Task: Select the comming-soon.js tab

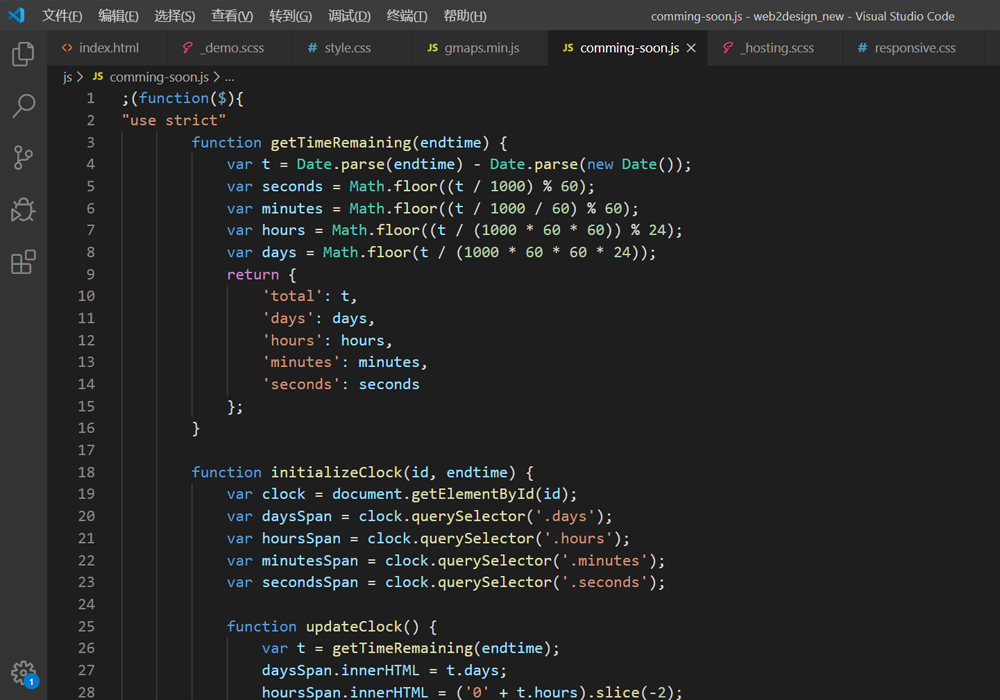Action: click(x=628, y=48)
